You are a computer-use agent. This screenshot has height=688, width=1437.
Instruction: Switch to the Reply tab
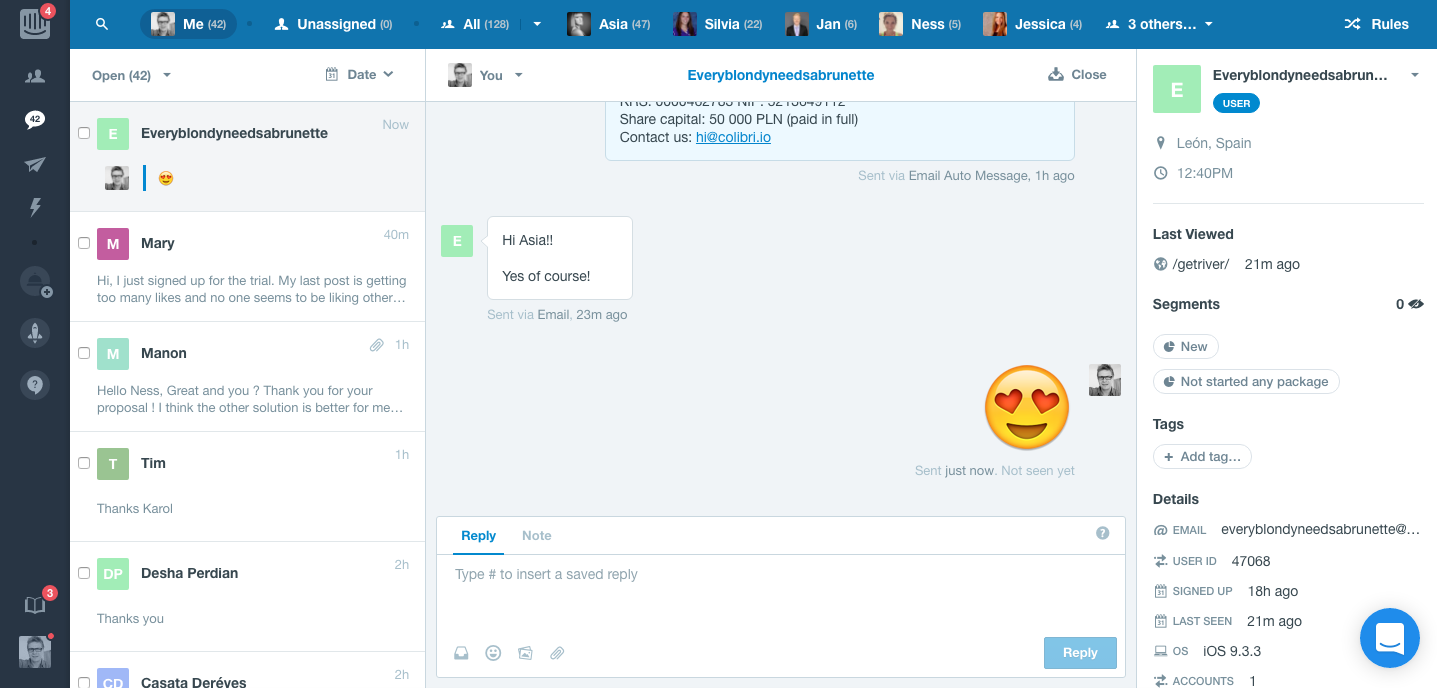pyautogui.click(x=478, y=536)
